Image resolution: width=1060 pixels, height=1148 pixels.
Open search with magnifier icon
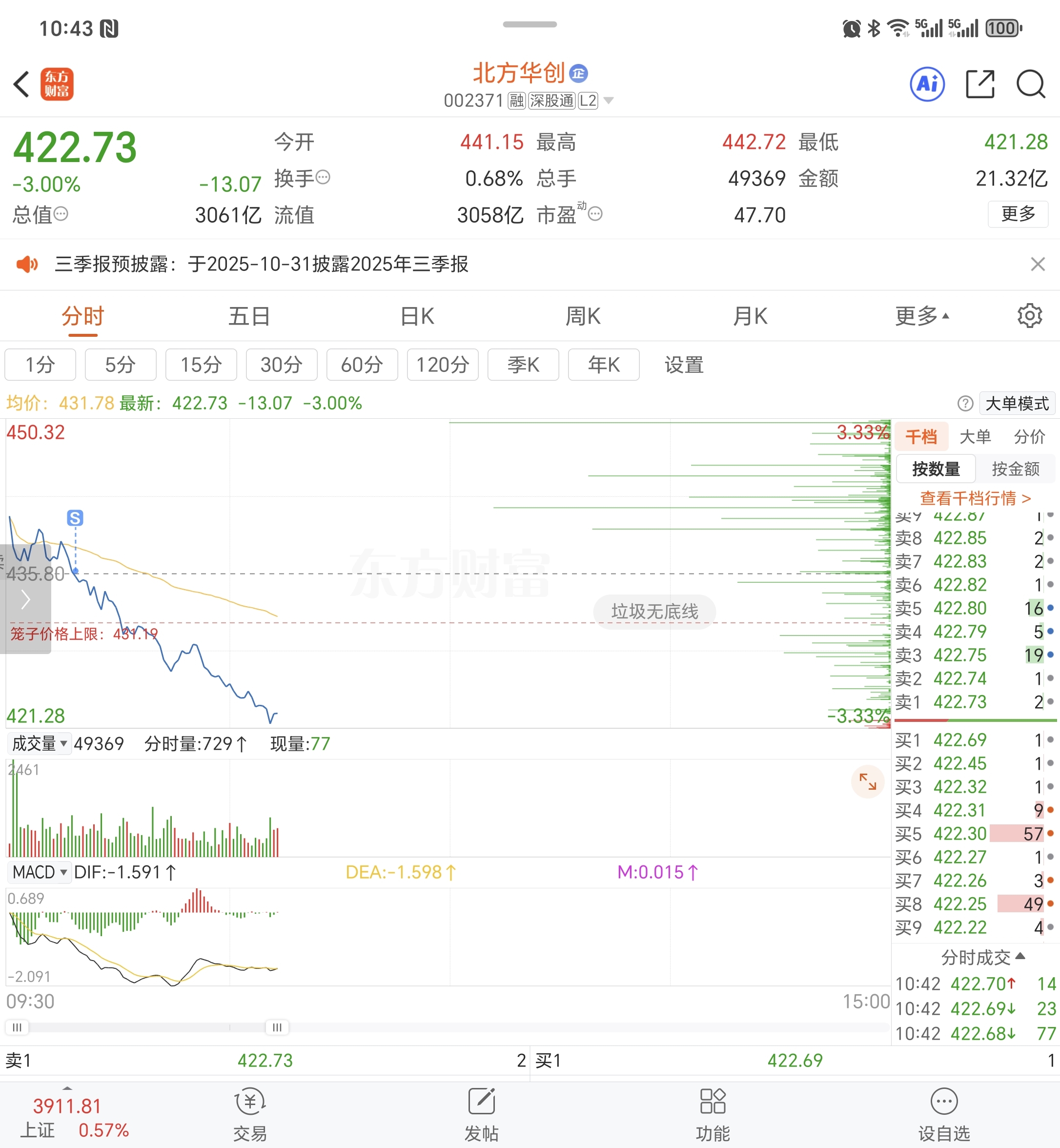[x=1030, y=84]
